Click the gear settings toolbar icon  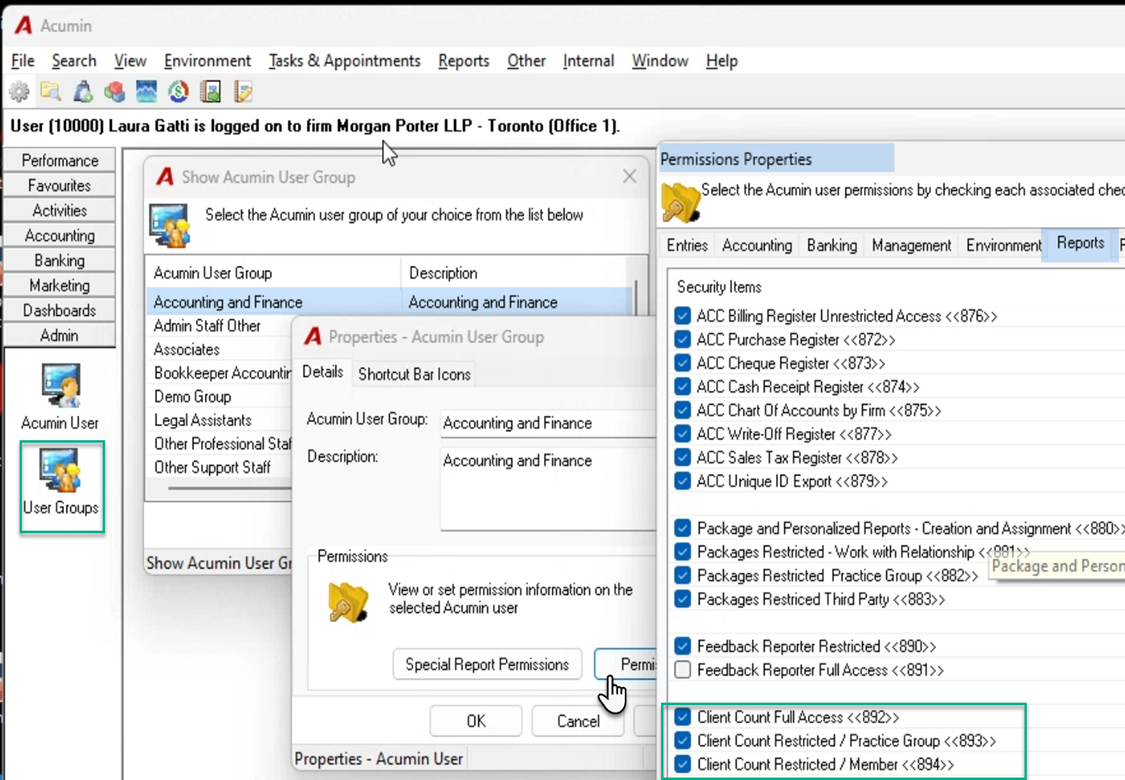[x=19, y=92]
